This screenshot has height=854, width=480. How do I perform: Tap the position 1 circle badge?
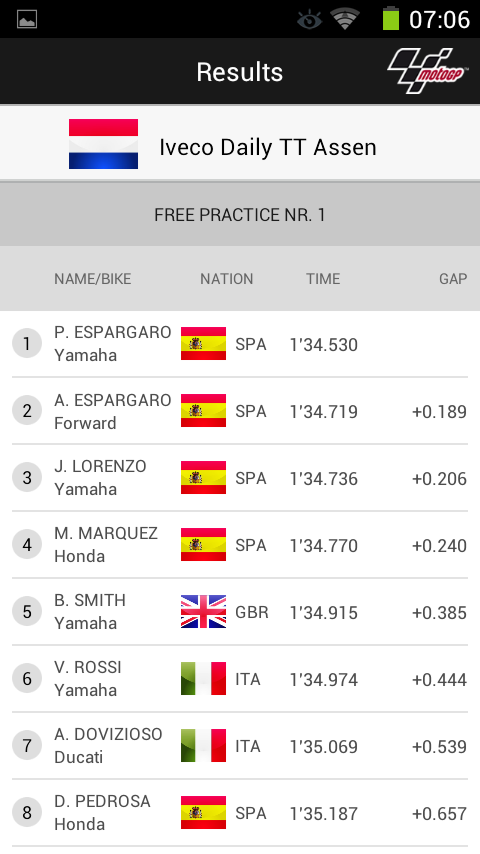tap(27, 344)
